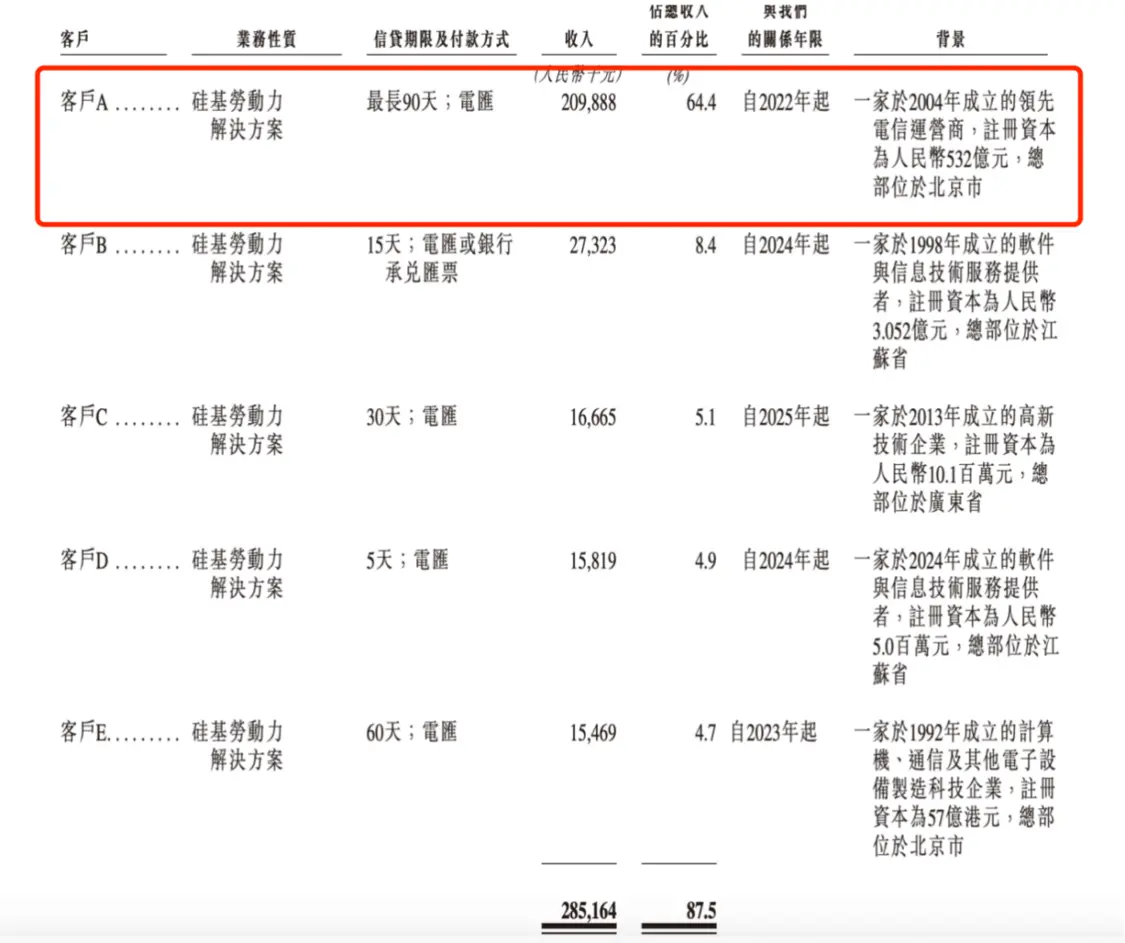Select the 客戶E row label
This screenshot has height=943, width=1125.
click(80, 731)
